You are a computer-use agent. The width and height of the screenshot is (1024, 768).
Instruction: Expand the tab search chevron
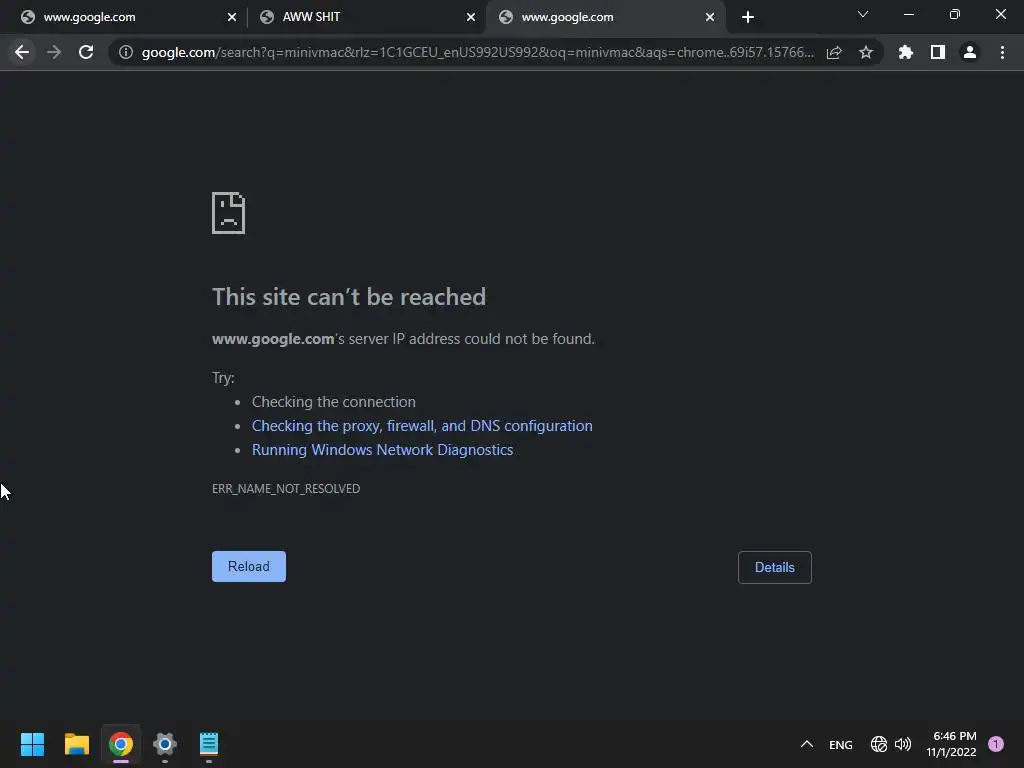863,14
